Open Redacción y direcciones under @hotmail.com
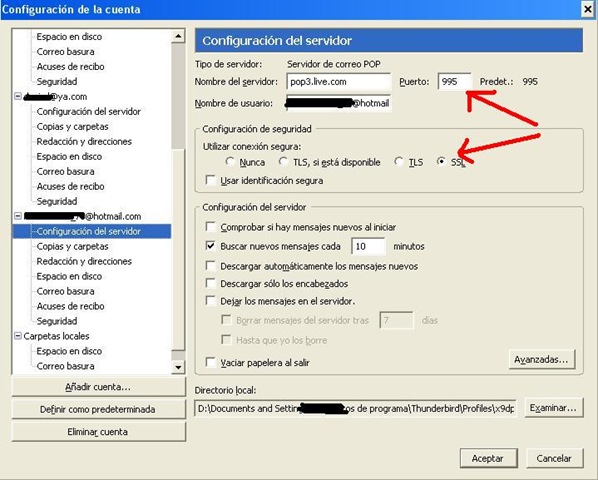598x480 pixels. click(84, 261)
